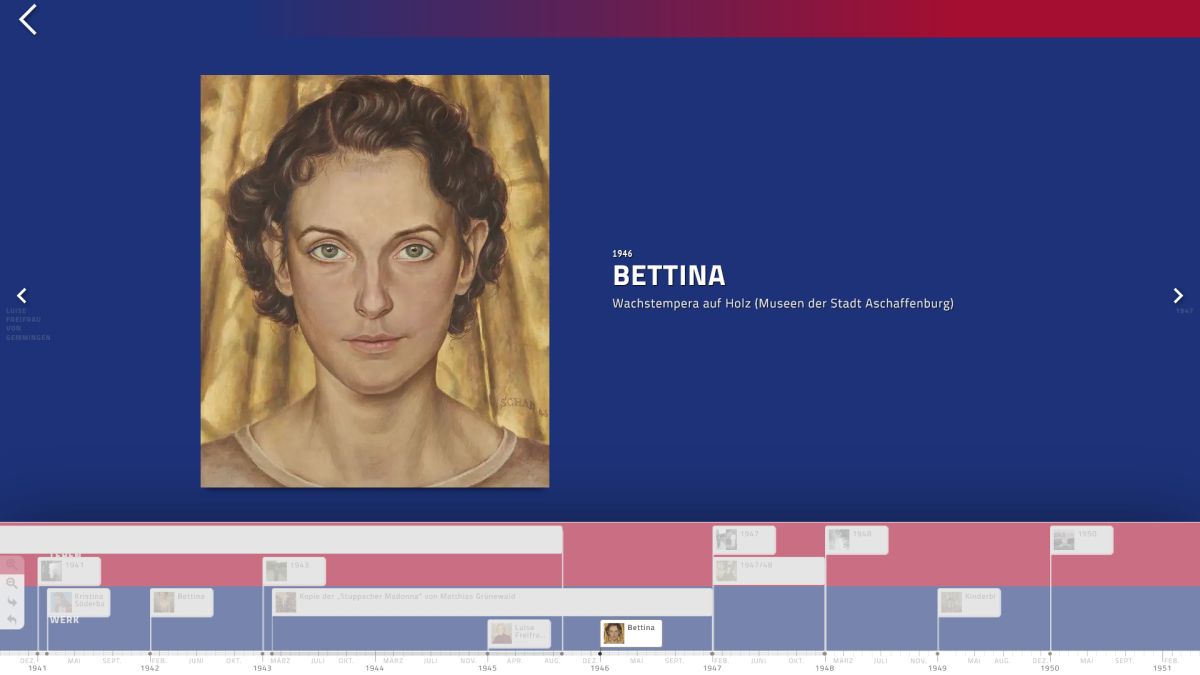Open the 1941 life event card
1200x675 pixels.
[x=69, y=571]
